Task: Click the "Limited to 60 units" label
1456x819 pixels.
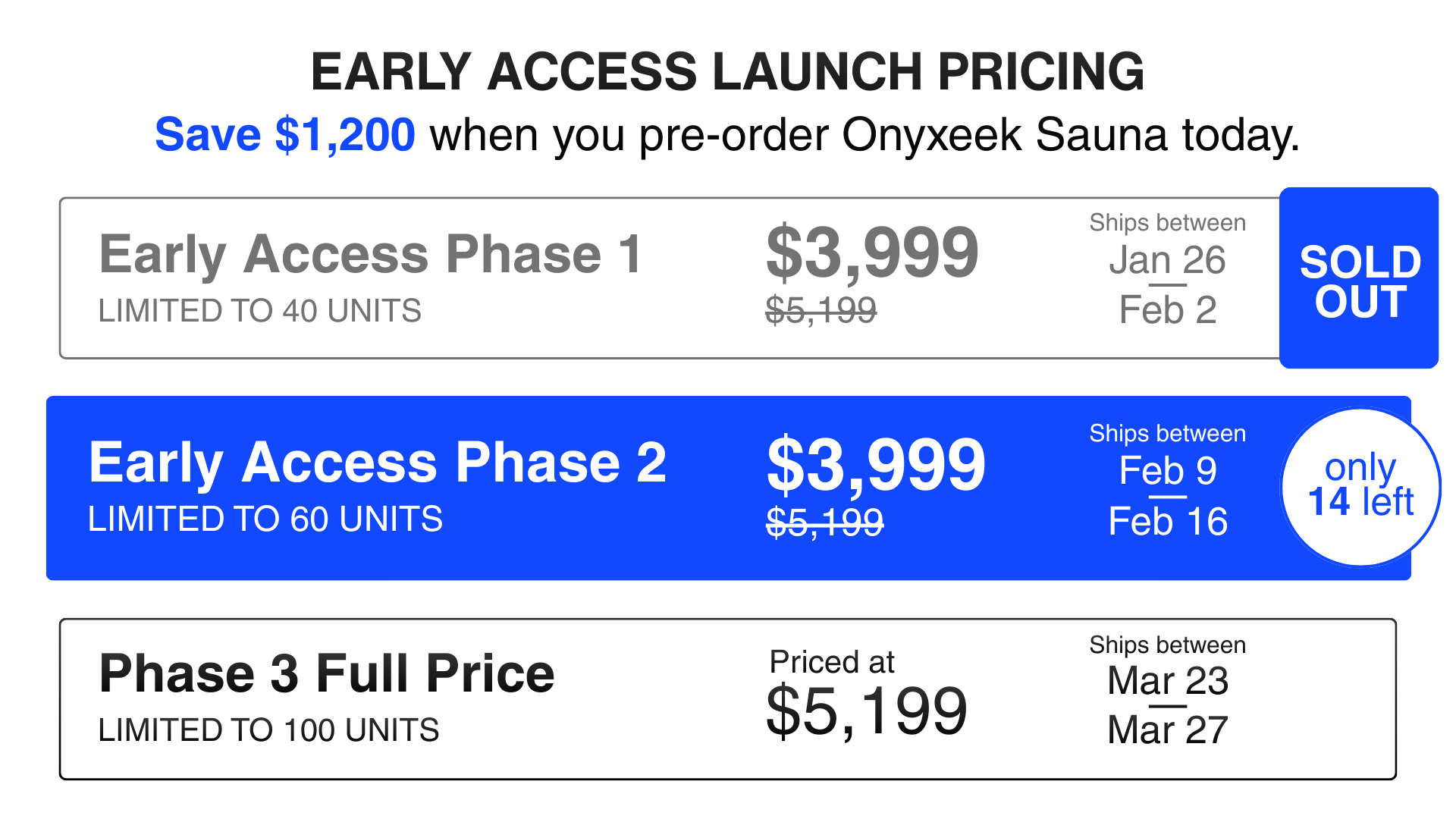Action: coord(265,519)
